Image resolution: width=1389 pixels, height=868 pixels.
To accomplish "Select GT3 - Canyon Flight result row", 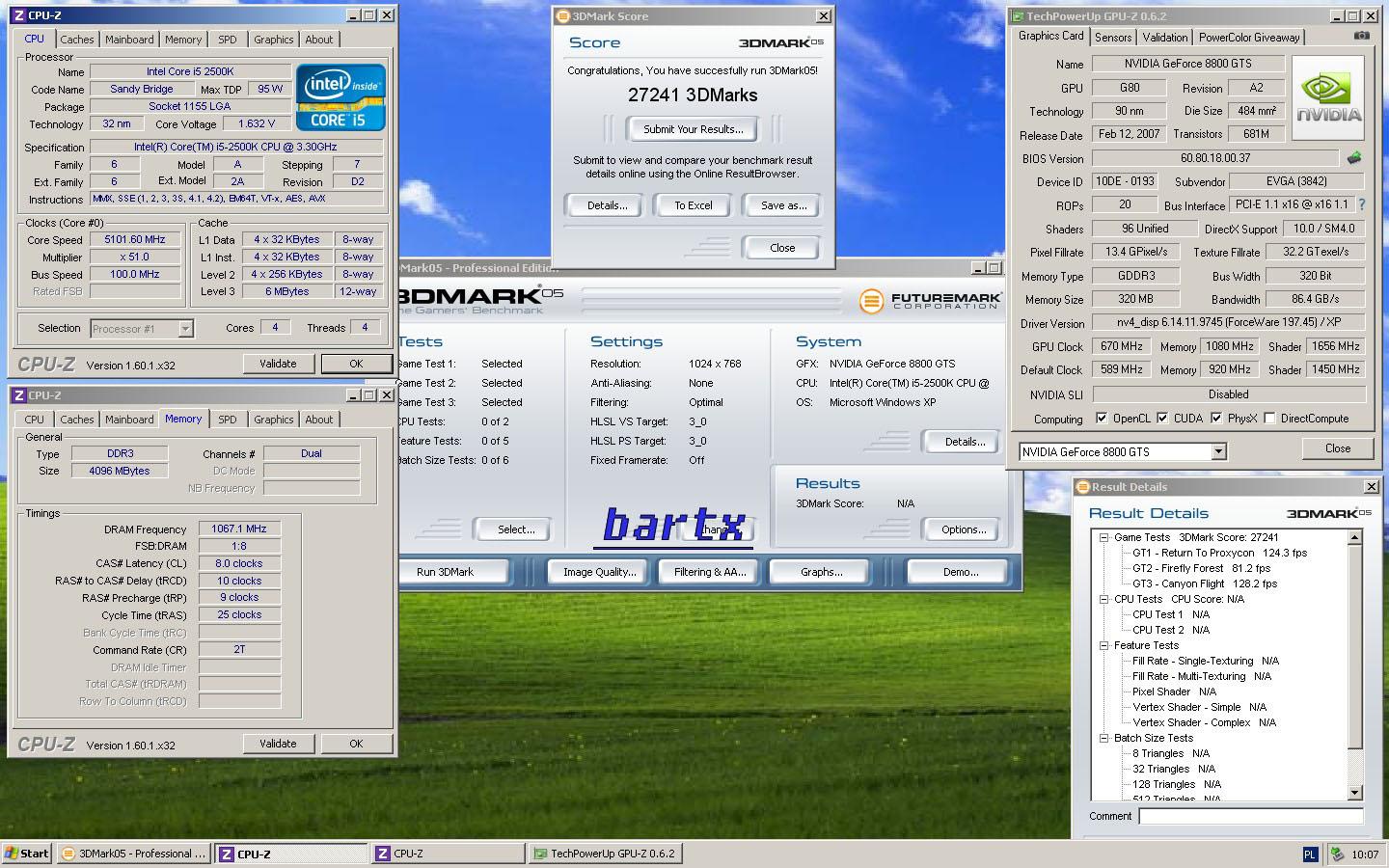I will tap(1204, 584).
